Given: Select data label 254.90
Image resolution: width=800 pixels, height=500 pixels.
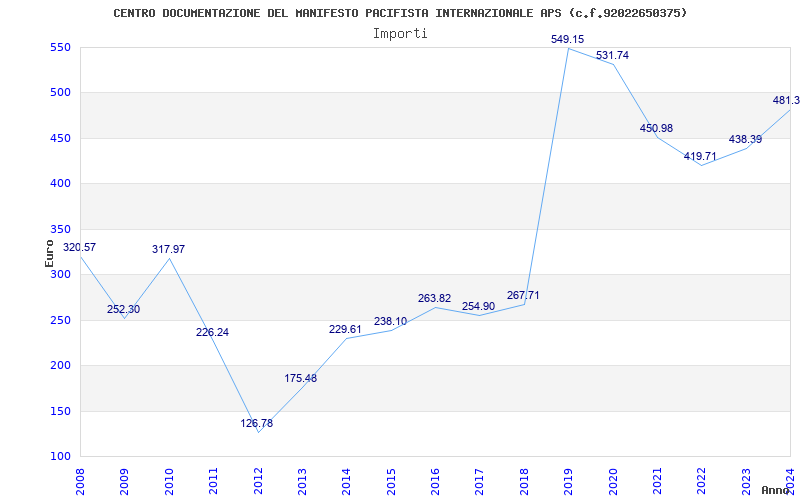Looking at the screenshot, I should tap(478, 307).
